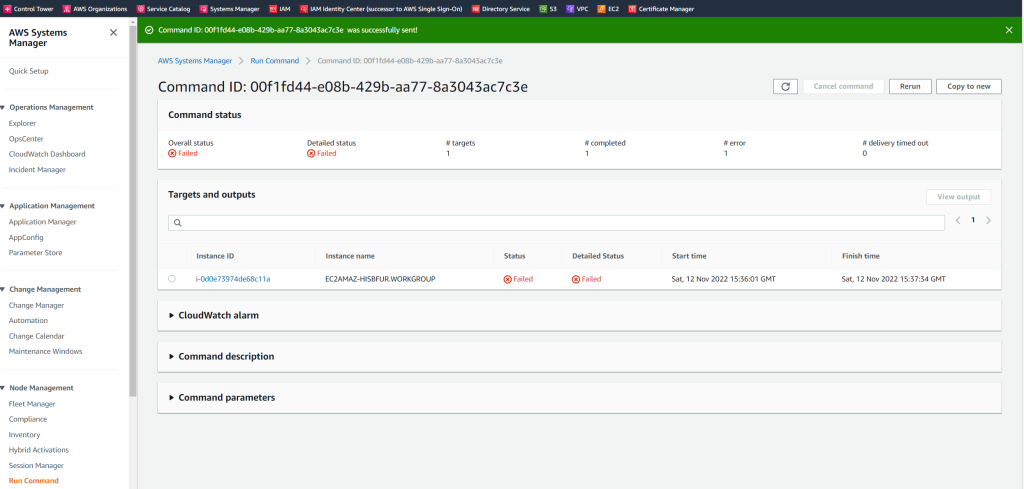This screenshot has height=489, width=1024.
Task: Dismiss the green success banner
Action: click(x=1009, y=30)
